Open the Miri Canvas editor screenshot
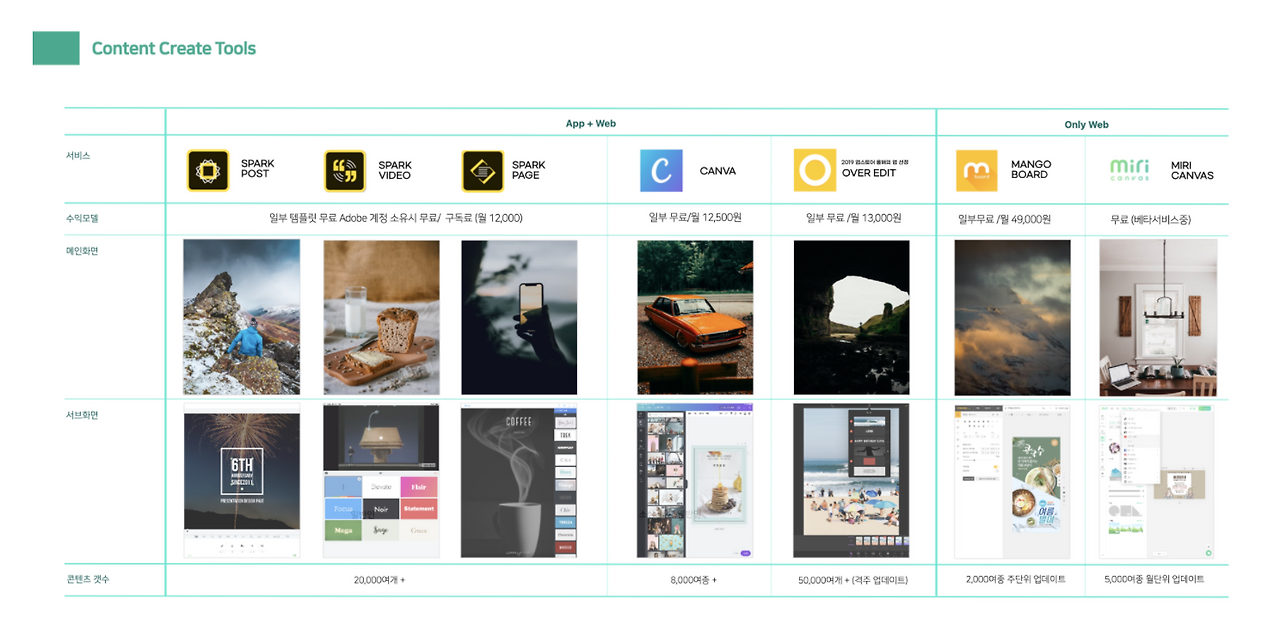This screenshot has height=636, width=1280. 1157,482
